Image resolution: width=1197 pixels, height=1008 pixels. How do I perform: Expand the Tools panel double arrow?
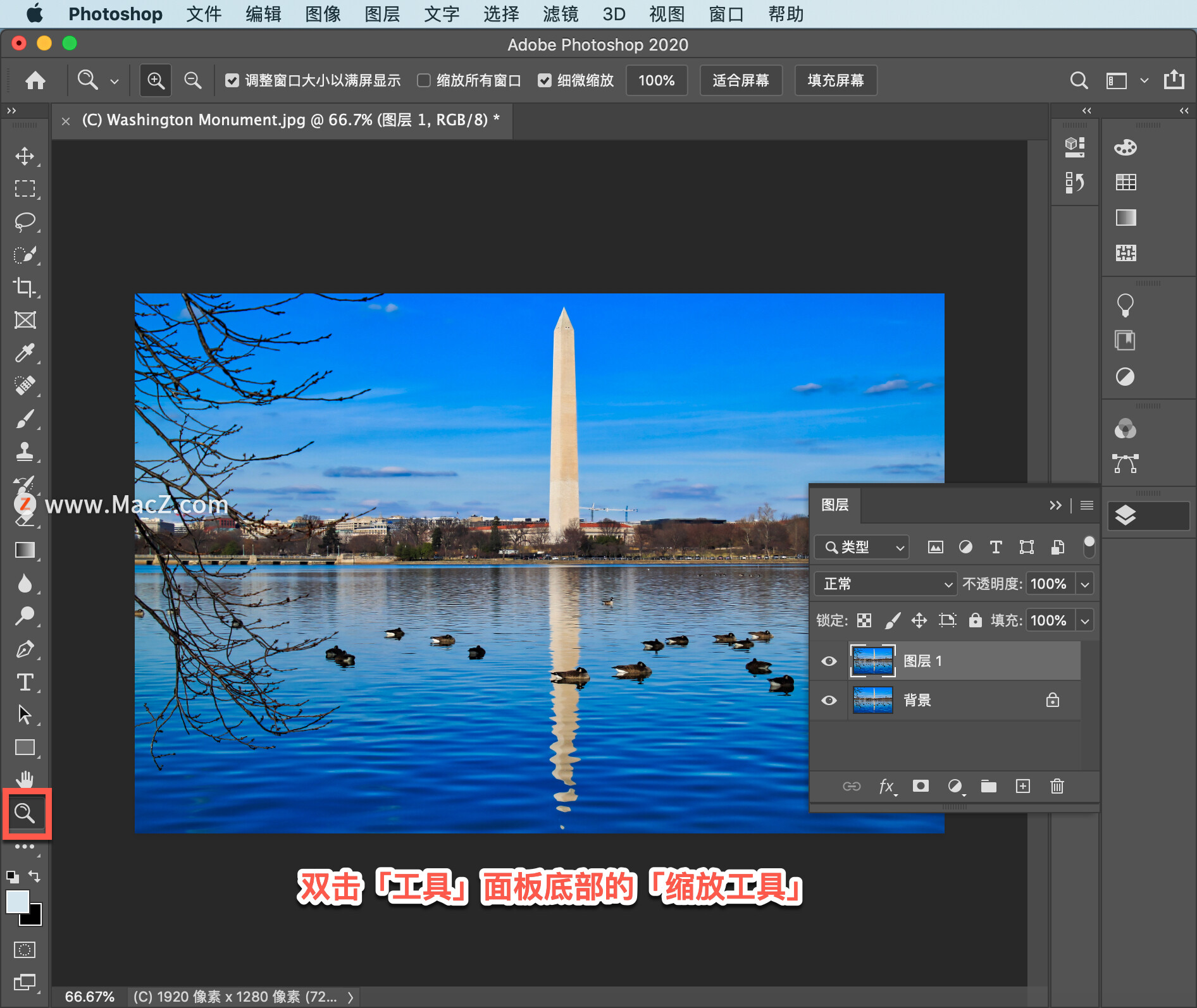[11, 111]
